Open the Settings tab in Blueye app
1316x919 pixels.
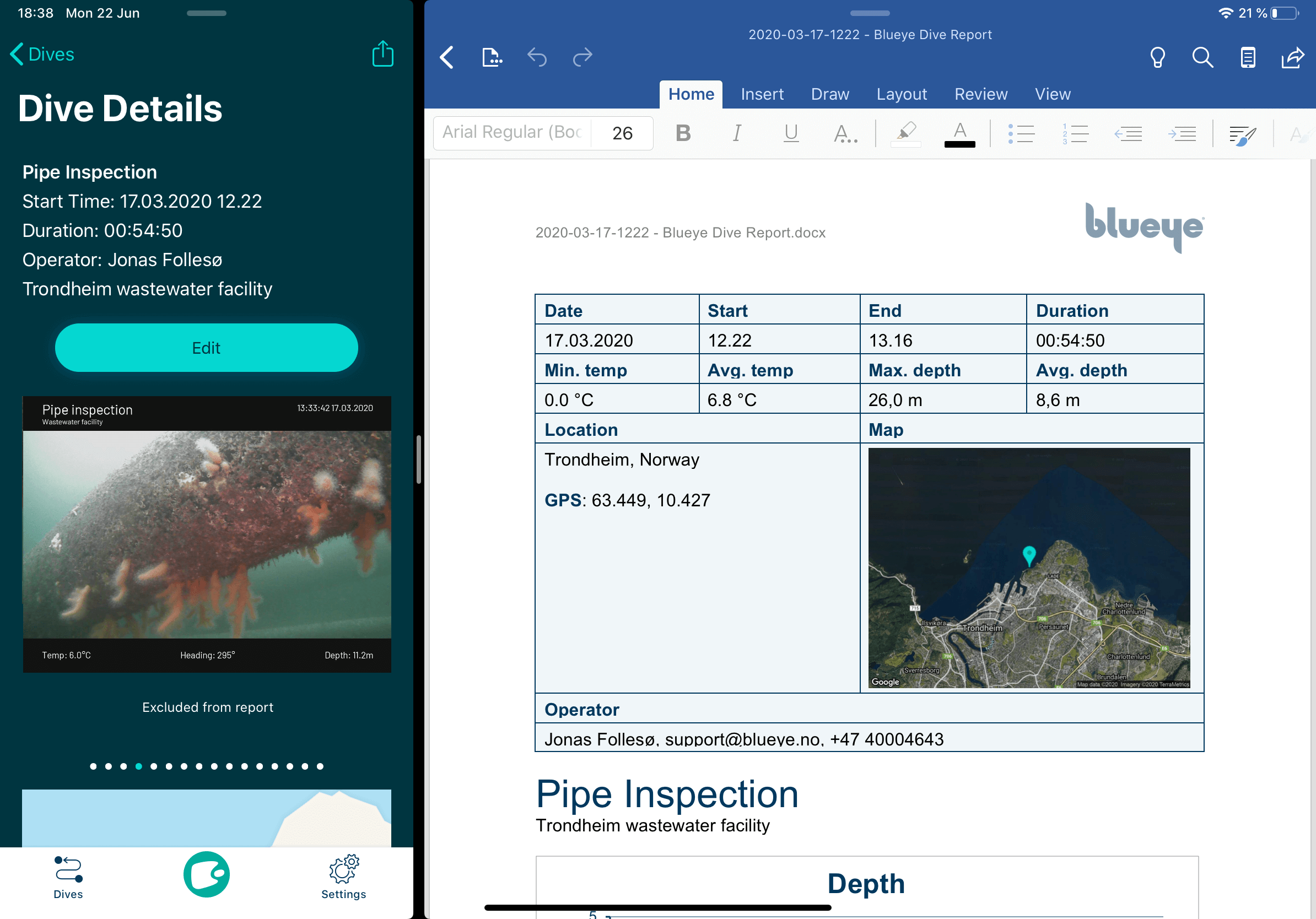coord(343,877)
